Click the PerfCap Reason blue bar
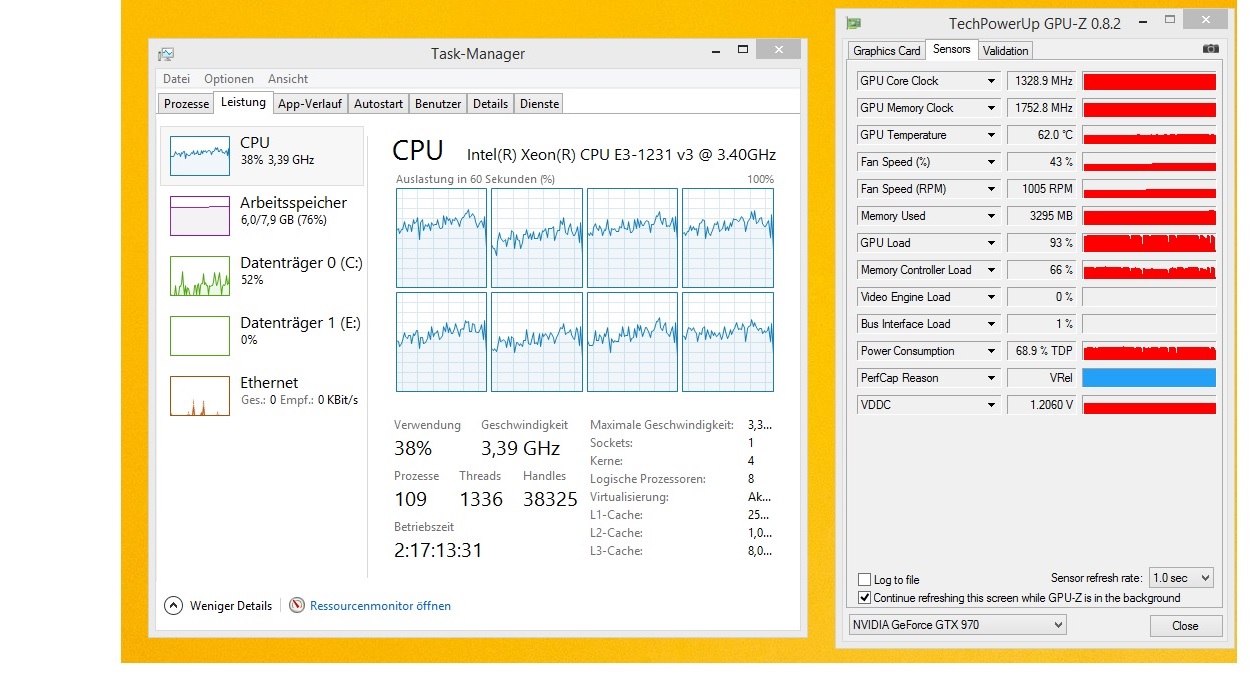The height and width of the screenshot is (674, 1259). [1149, 378]
